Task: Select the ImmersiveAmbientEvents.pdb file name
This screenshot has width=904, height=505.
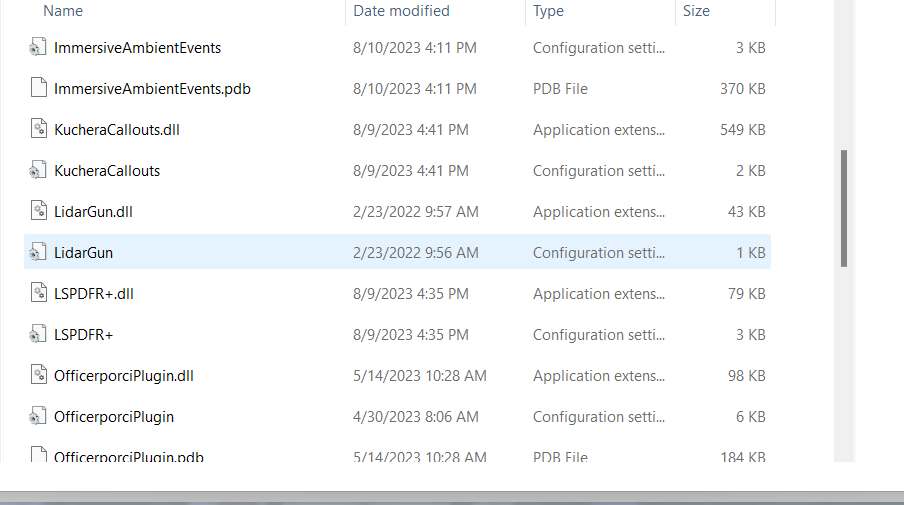Action: pyautogui.click(x=152, y=89)
